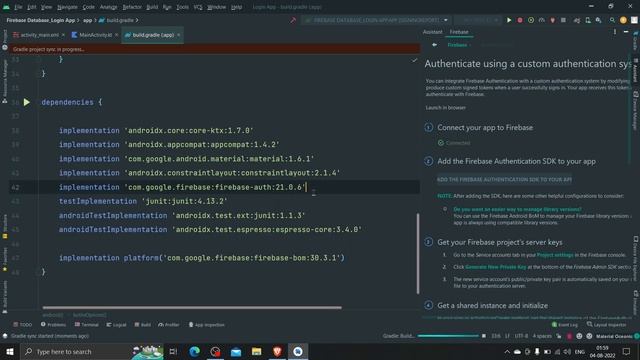
Task: Open the Refactor menu
Action: tap(132, 7)
